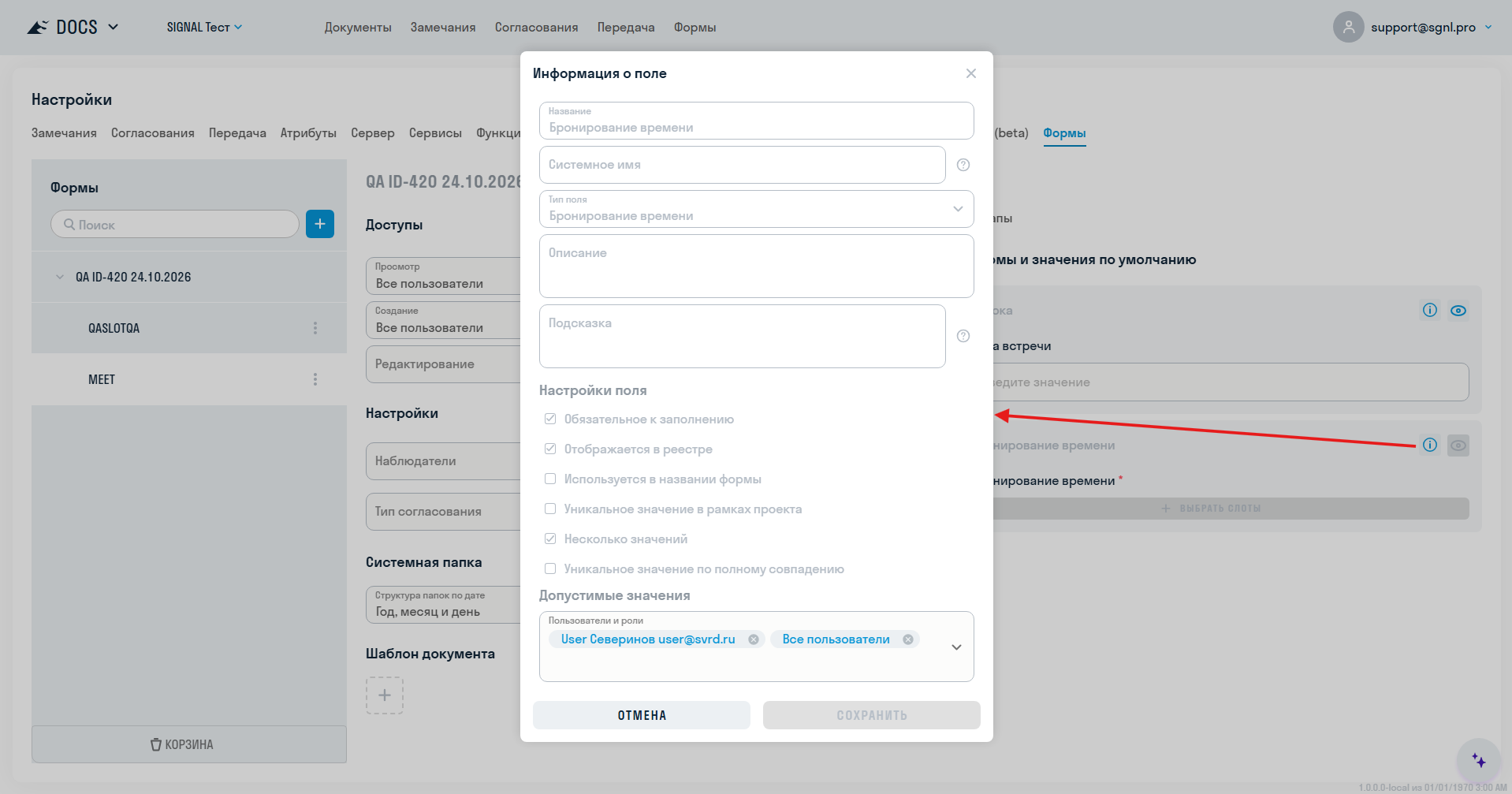Open the user avatar icon
This screenshot has height=794, width=1512.
click(1349, 27)
